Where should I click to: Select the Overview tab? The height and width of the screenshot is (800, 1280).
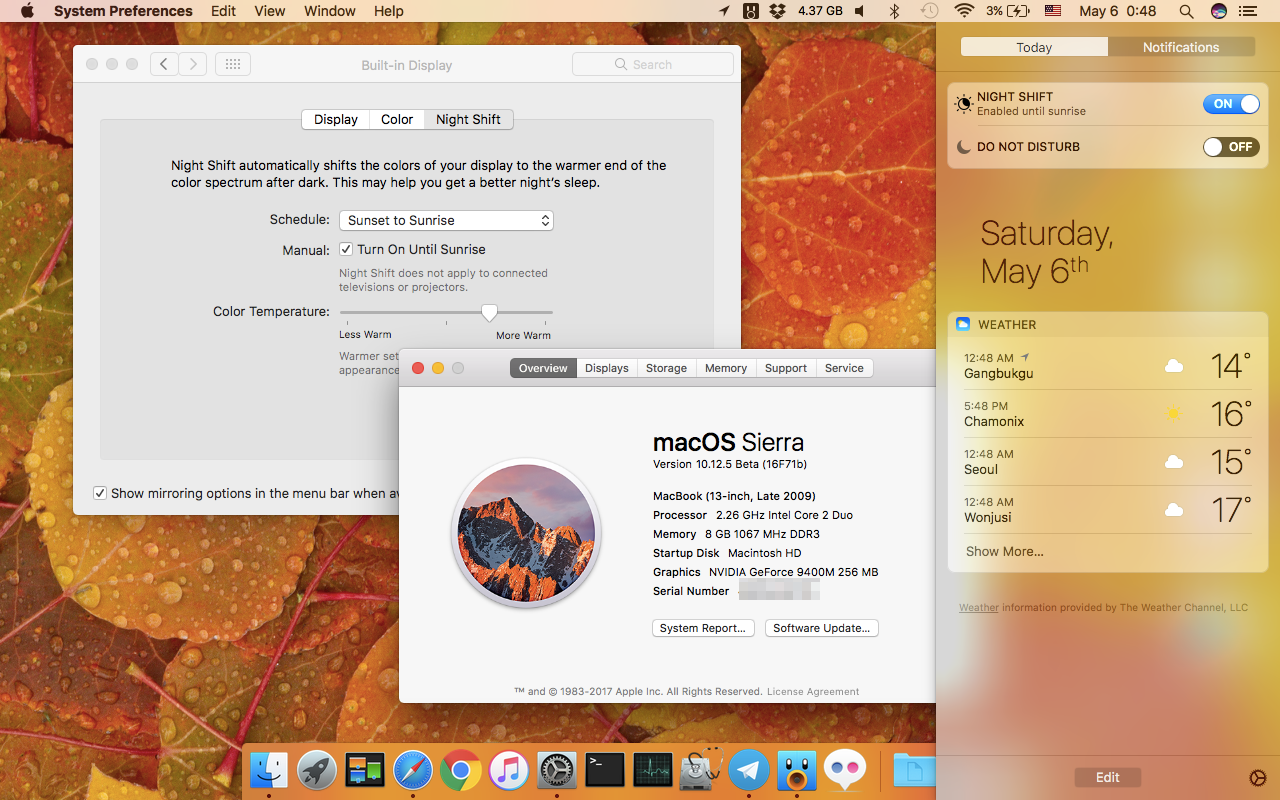543,368
